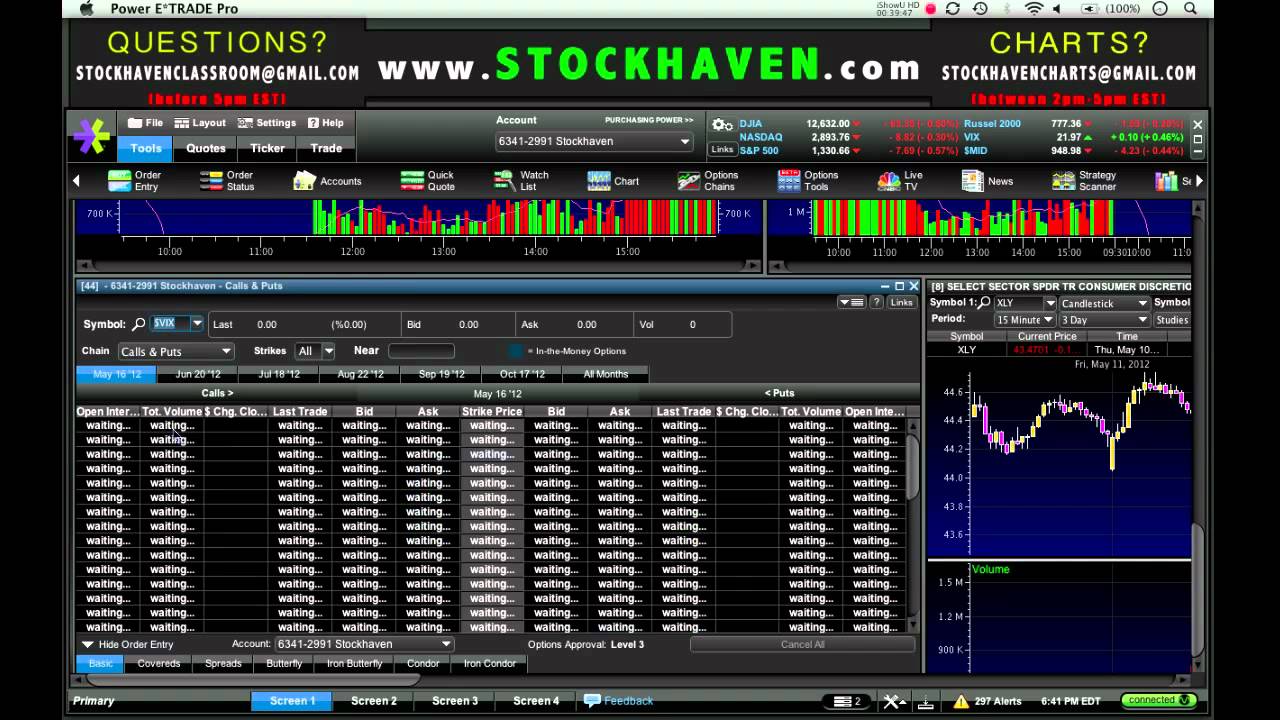
Task: Open the 3 Day range dropdown
Action: pyautogui.click(x=1104, y=320)
